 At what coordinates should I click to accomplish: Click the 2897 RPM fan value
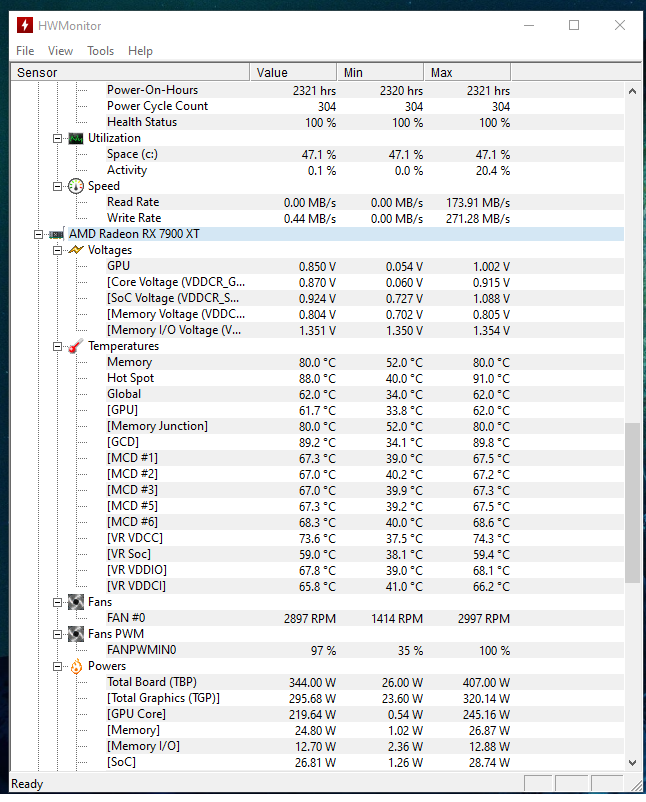[310, 619]
